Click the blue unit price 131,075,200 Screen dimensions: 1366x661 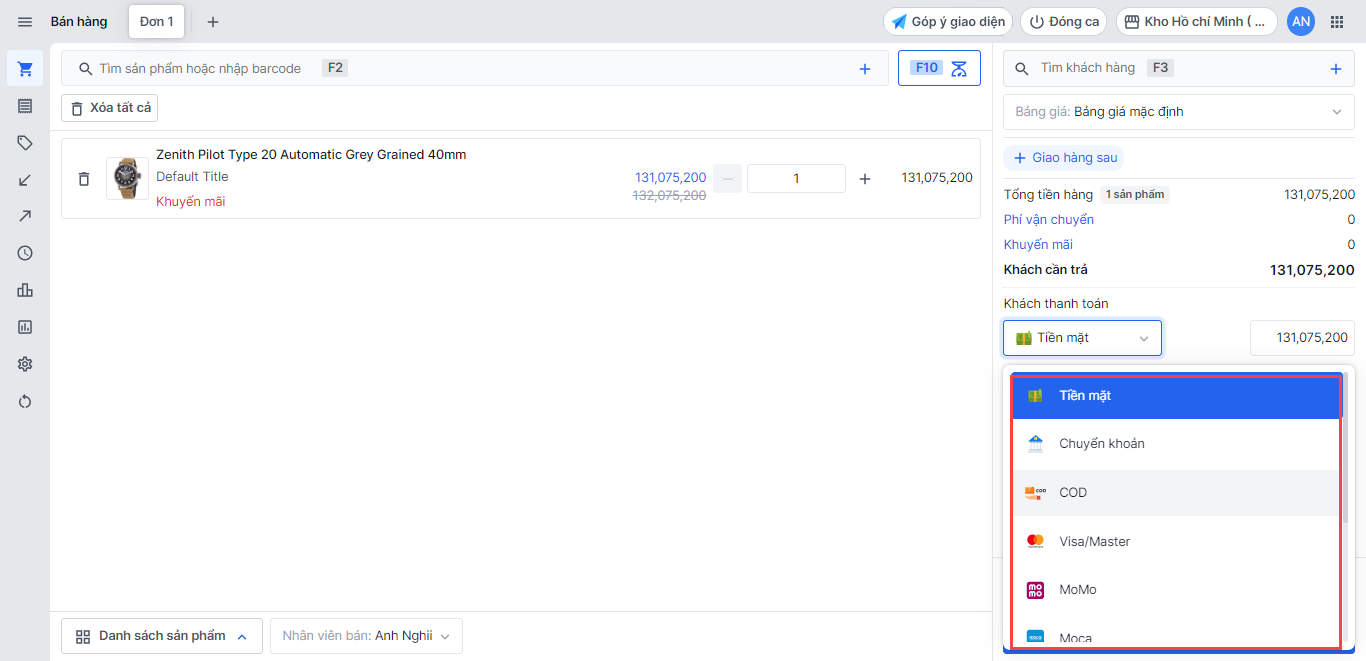670,177
